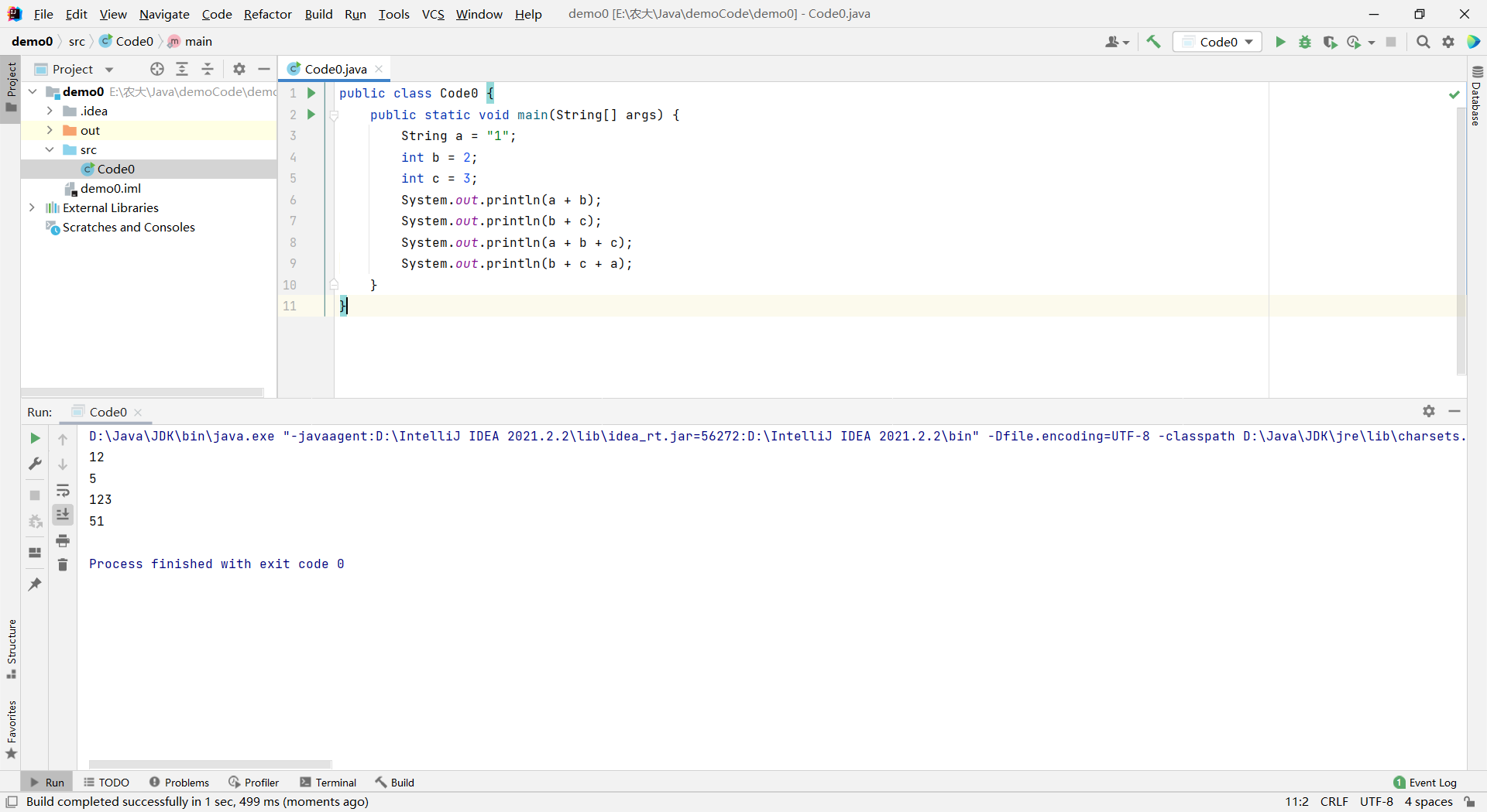Pin the Run tab with pin icon

point(35,584)
